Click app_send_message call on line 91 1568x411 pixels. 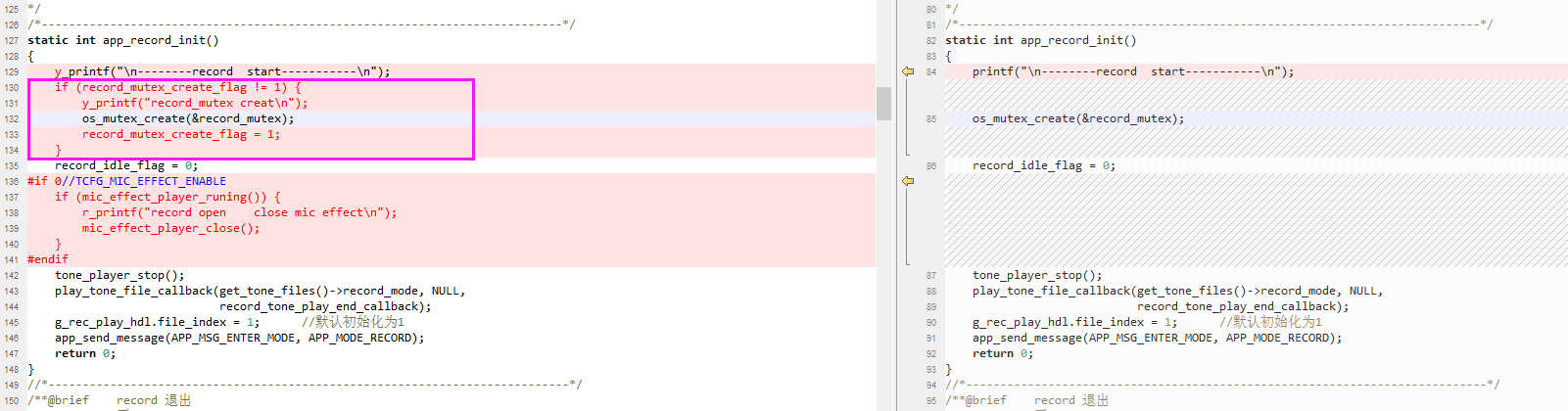[1158, 338]
